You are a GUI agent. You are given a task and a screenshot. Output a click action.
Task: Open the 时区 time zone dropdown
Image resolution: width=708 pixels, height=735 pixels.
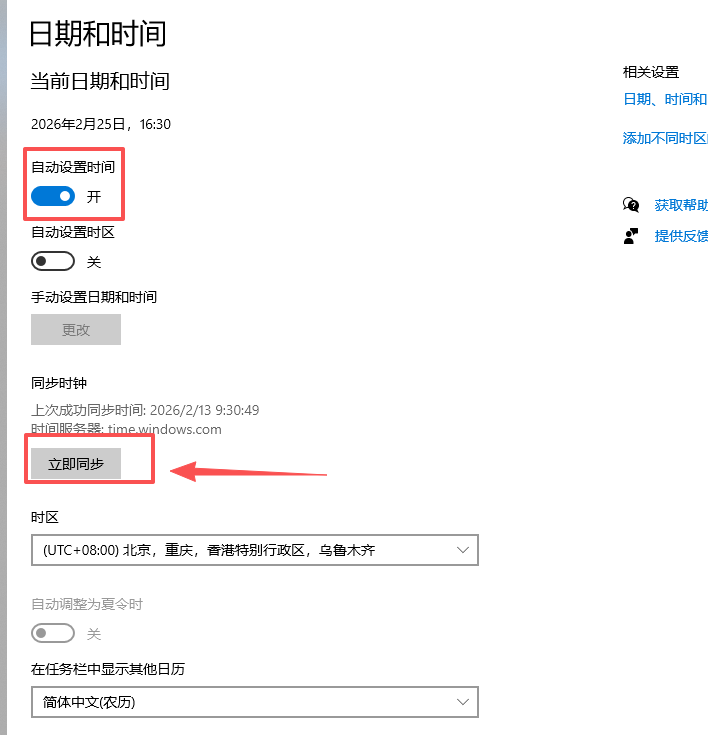coord(254,550)
